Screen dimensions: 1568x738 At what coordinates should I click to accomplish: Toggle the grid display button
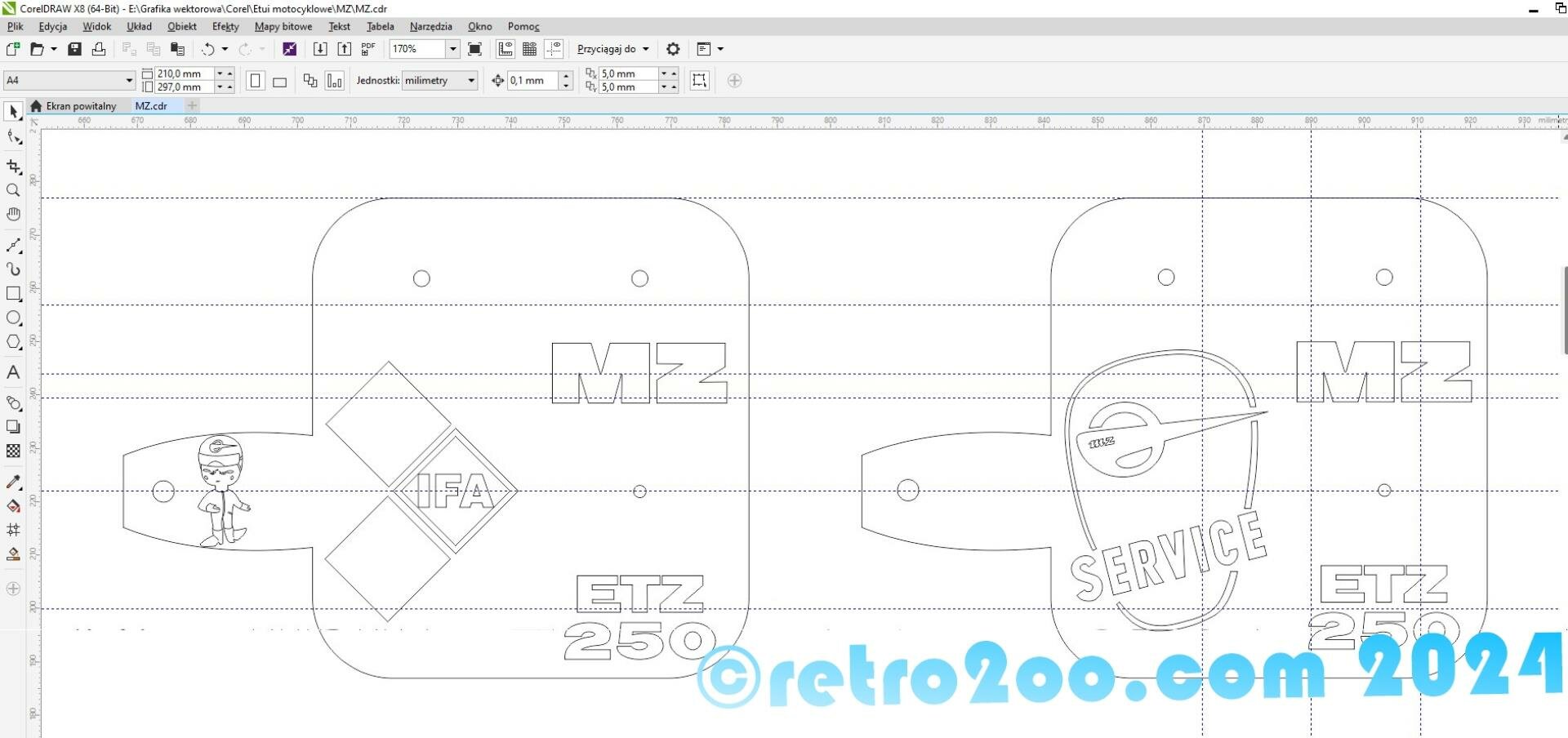tap(529, 49)
